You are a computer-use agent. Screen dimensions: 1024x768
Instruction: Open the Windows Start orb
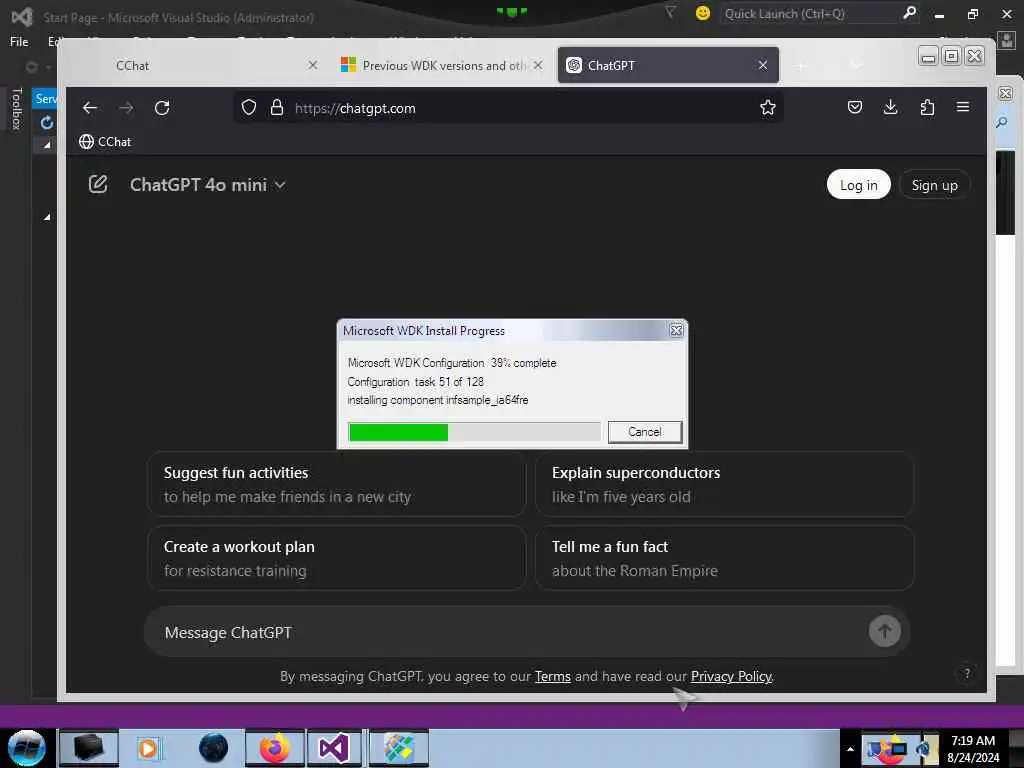pos(26,748)
